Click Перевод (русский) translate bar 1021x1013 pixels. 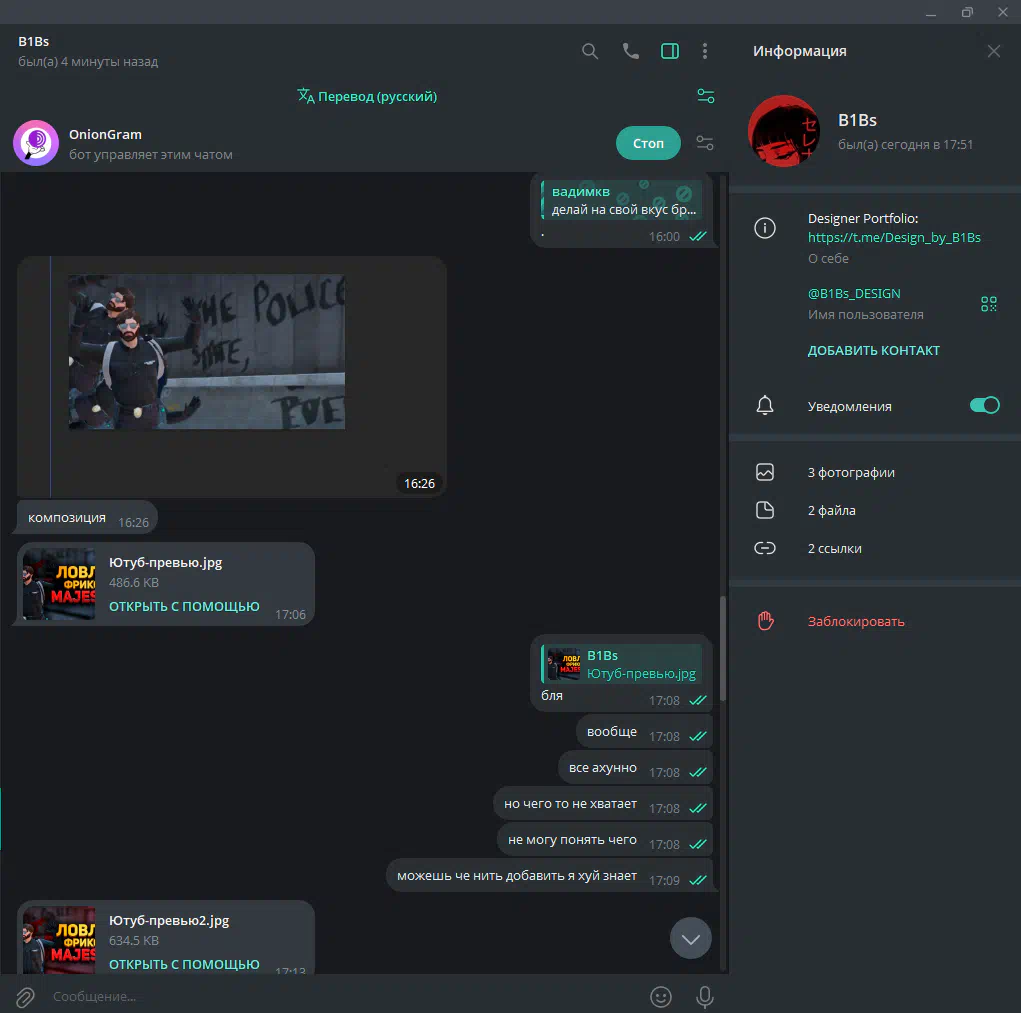(367, 96)
